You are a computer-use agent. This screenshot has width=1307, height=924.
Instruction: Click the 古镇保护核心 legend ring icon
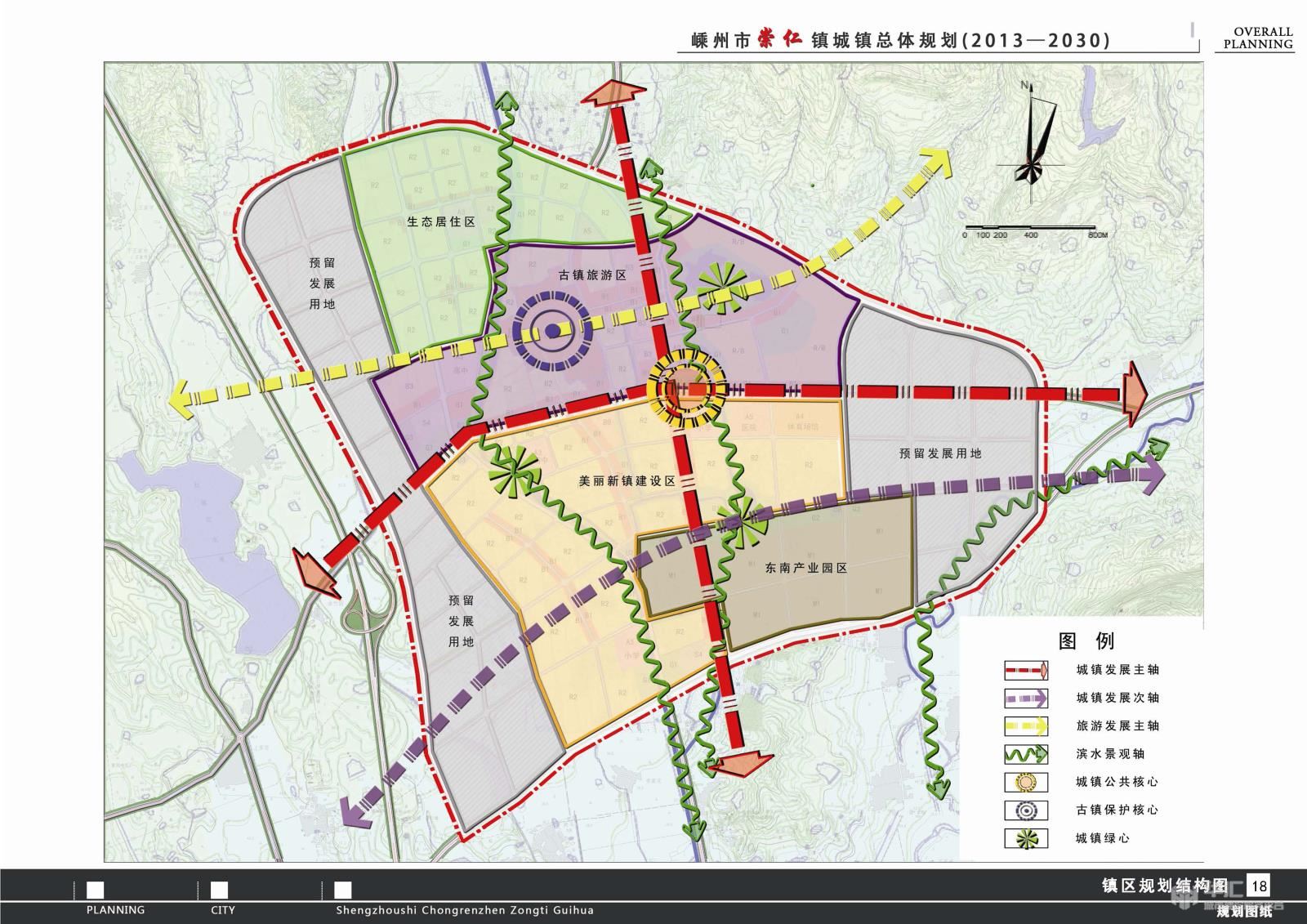tap(1026, 810)
